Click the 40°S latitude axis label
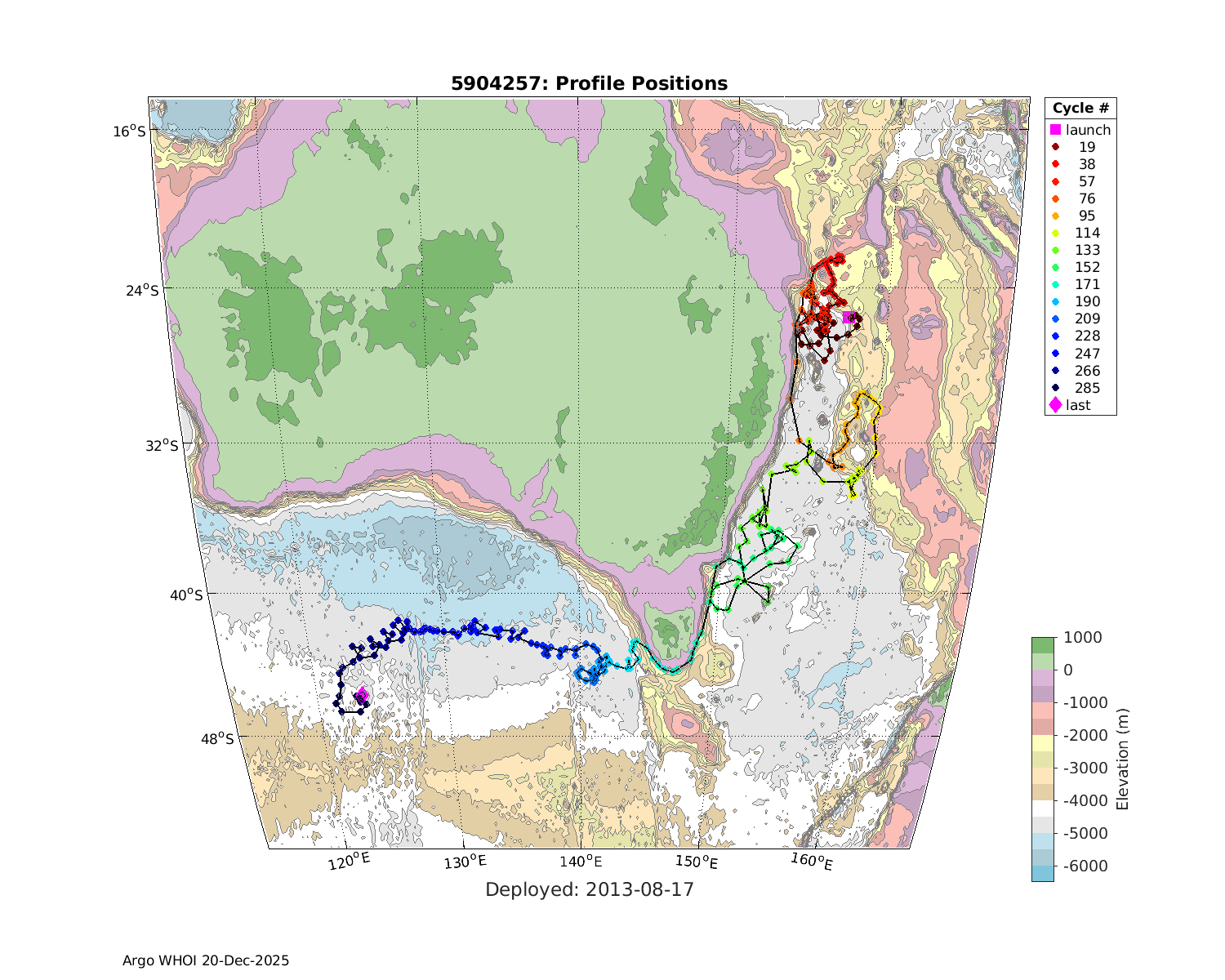 click(185, 595)
